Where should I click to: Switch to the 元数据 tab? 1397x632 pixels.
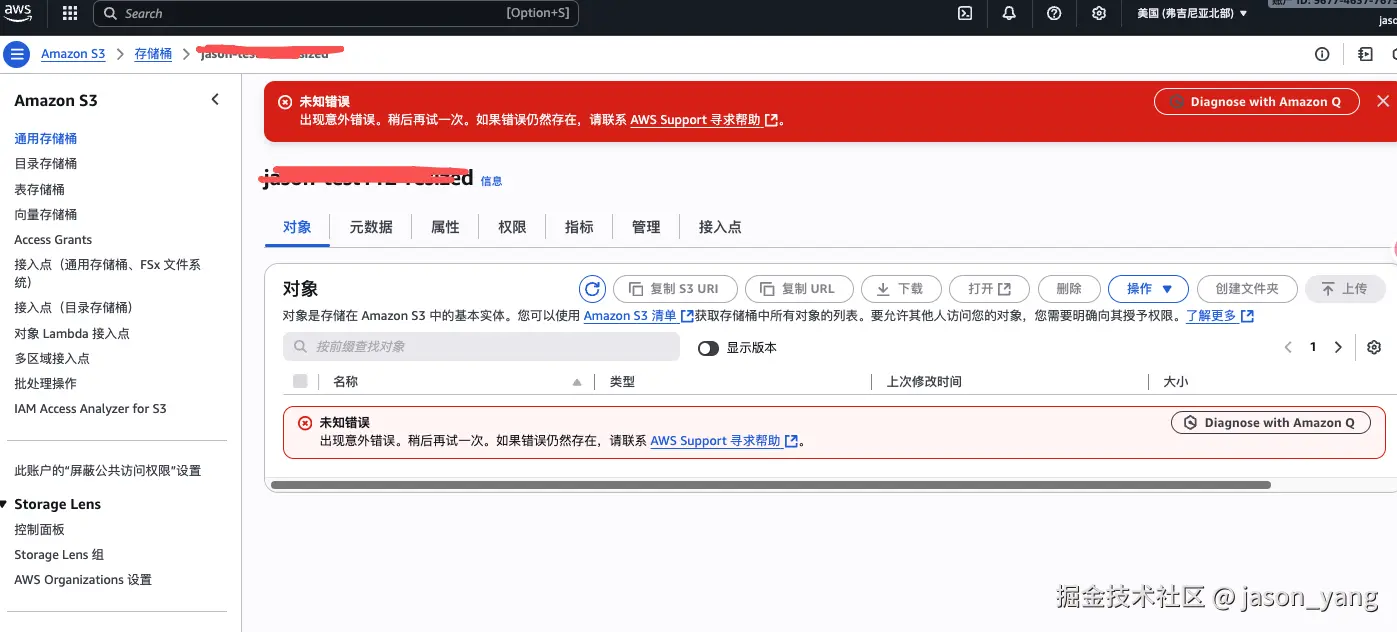tap(371, 227)
